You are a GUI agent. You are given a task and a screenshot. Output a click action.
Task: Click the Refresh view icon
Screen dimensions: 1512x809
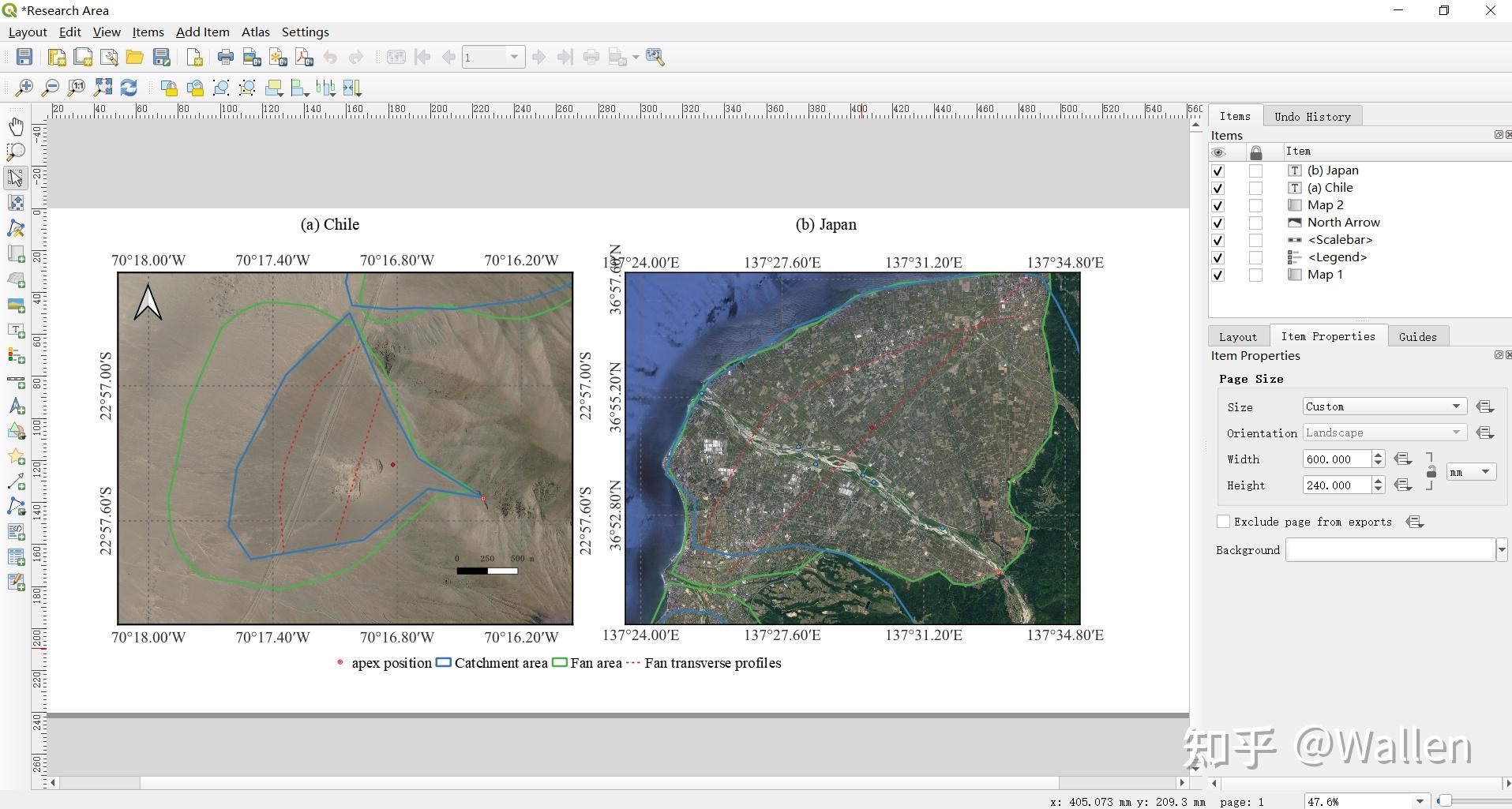129,88
